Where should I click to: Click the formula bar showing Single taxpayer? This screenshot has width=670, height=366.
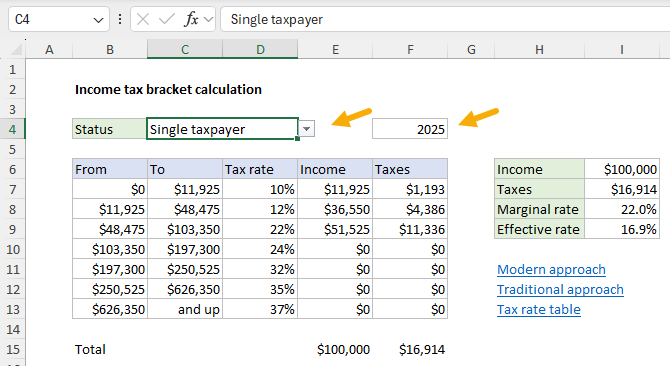click(x=445, y=19)
